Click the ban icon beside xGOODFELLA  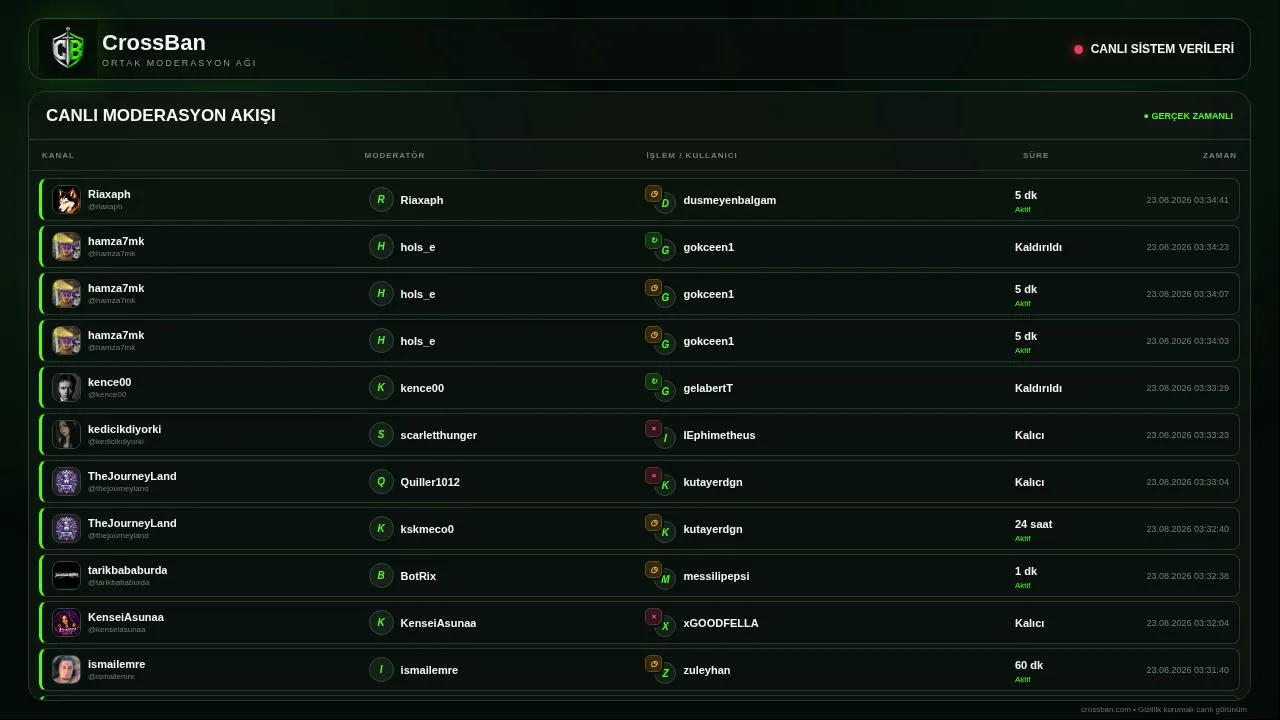click(x=653, y=617)
